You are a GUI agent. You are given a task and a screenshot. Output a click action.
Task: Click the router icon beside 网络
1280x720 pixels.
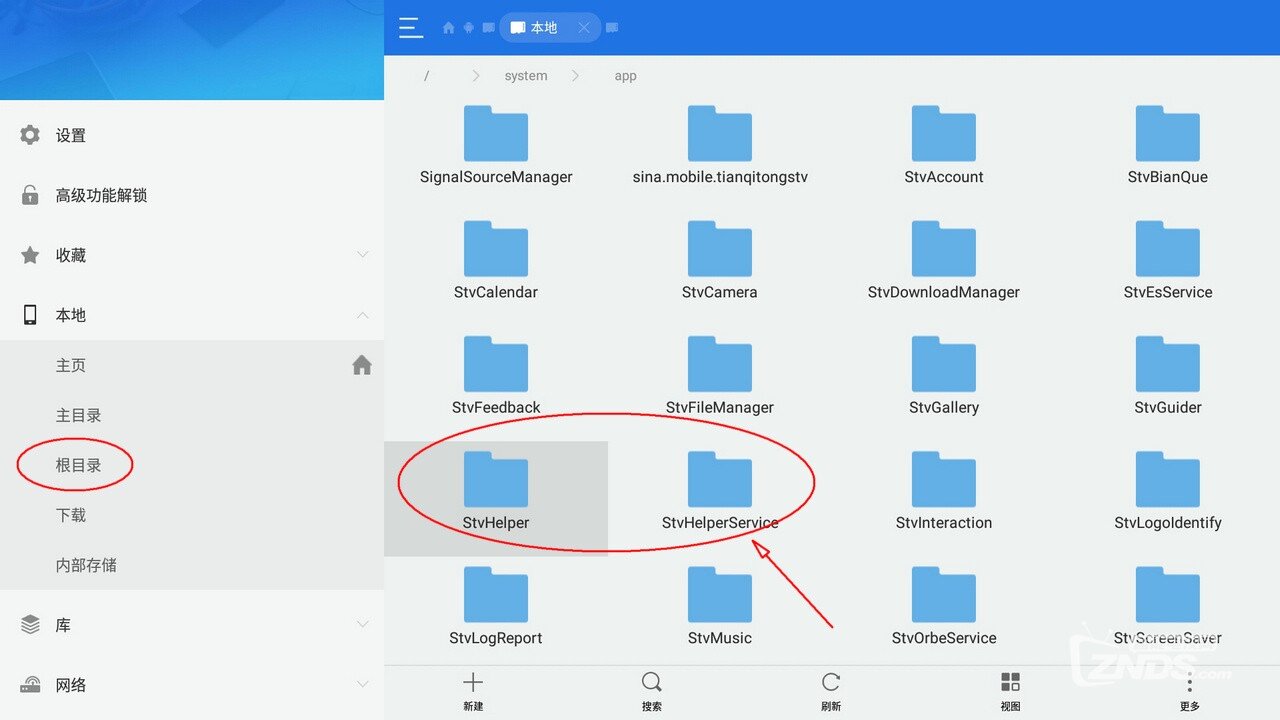click(30, 685)
